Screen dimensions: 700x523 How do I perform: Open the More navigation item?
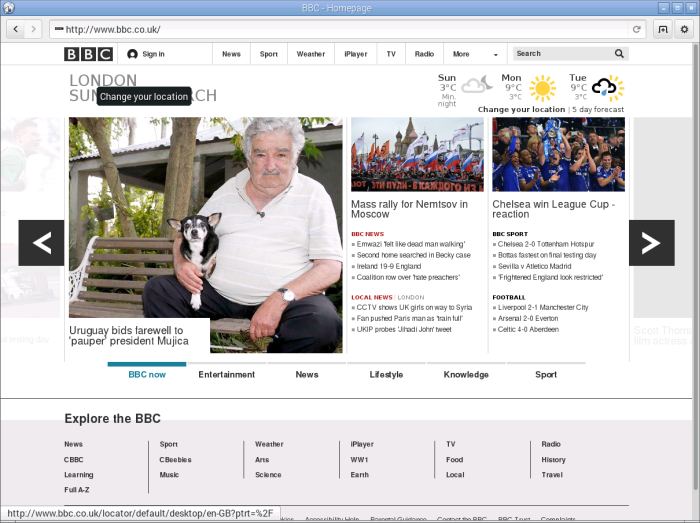[461, 54]
